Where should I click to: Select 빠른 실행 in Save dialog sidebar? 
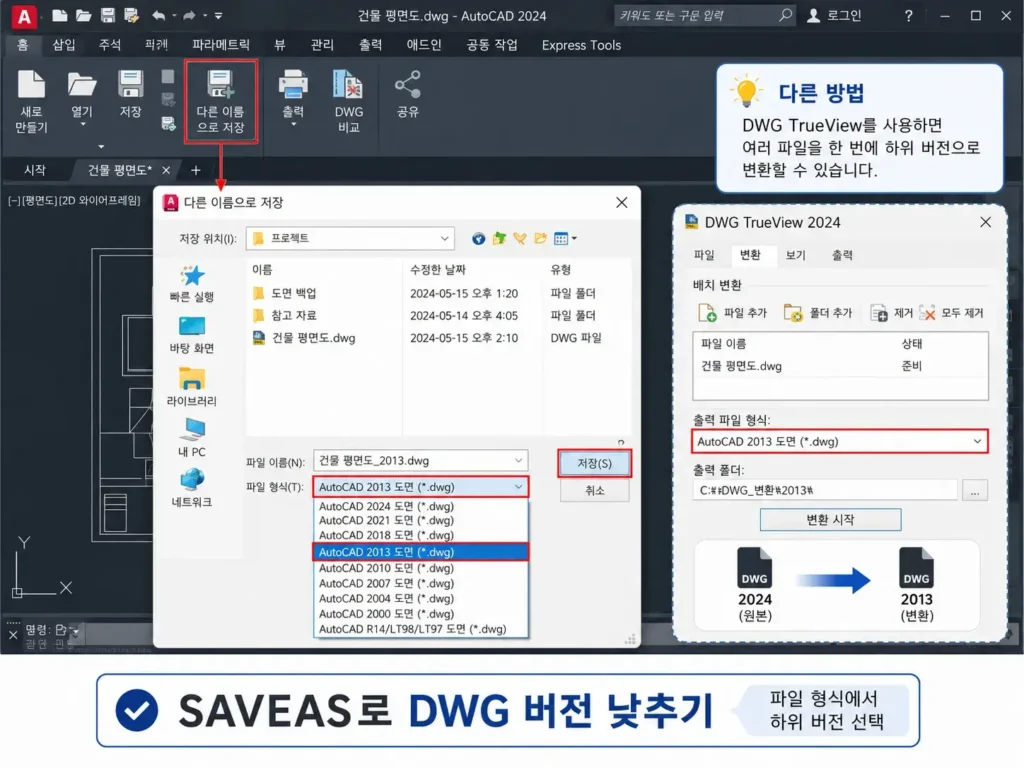coord(191,283)
